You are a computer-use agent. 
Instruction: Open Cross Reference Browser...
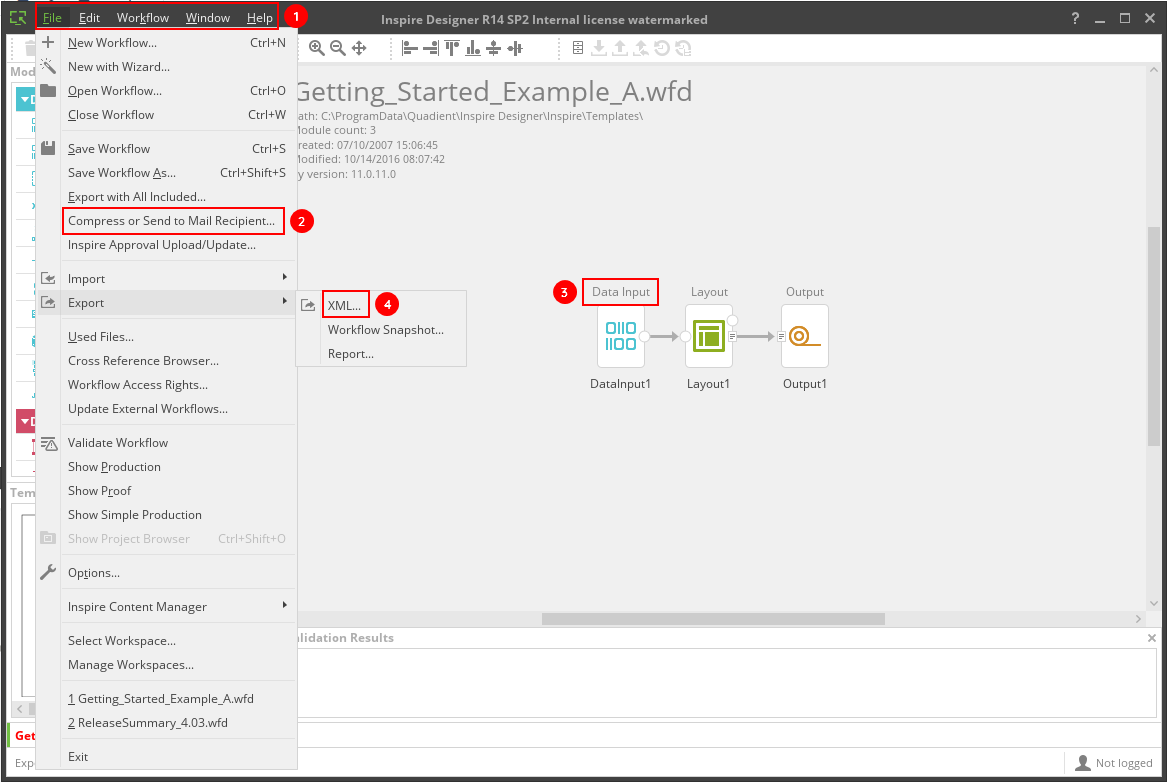pos(167,361)
